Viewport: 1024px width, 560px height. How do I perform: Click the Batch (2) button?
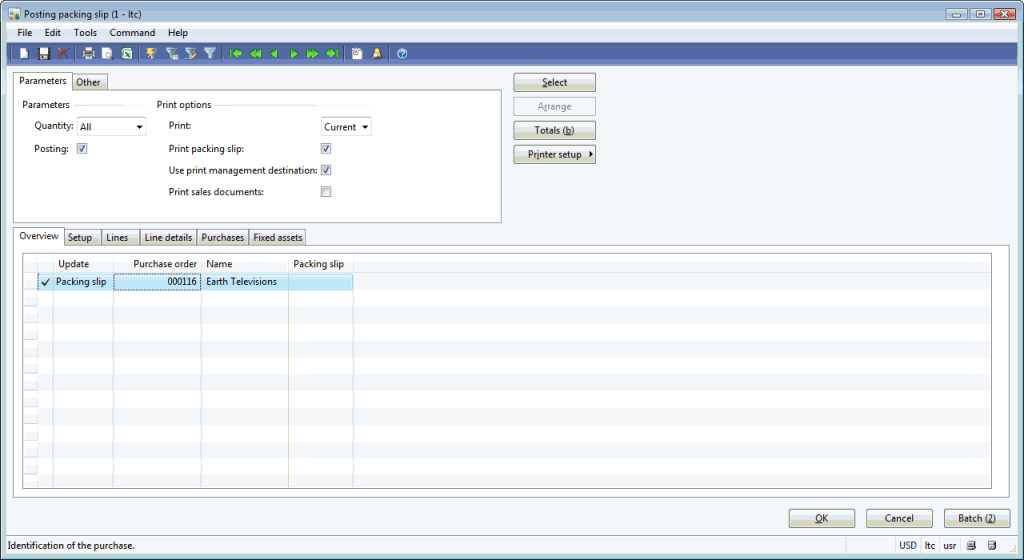click(x=977, y=518)
